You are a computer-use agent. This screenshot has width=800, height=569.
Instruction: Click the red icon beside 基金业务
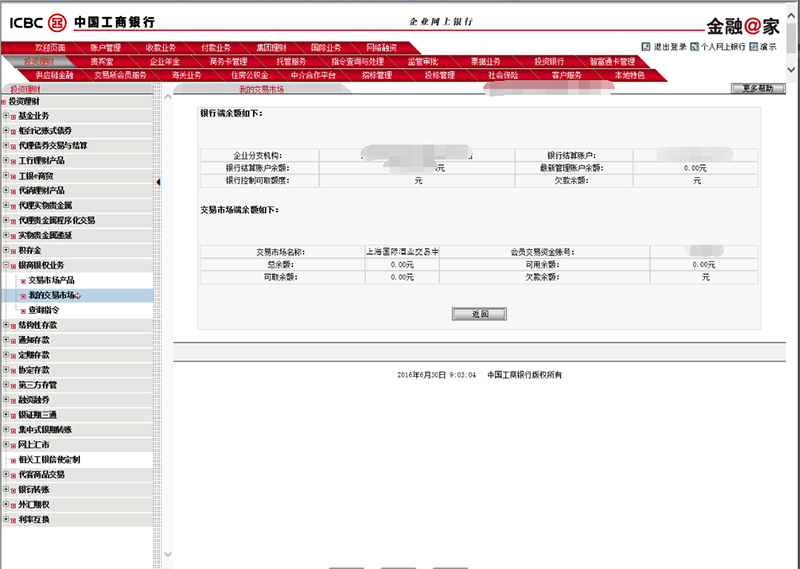click(x=13, y=116)
